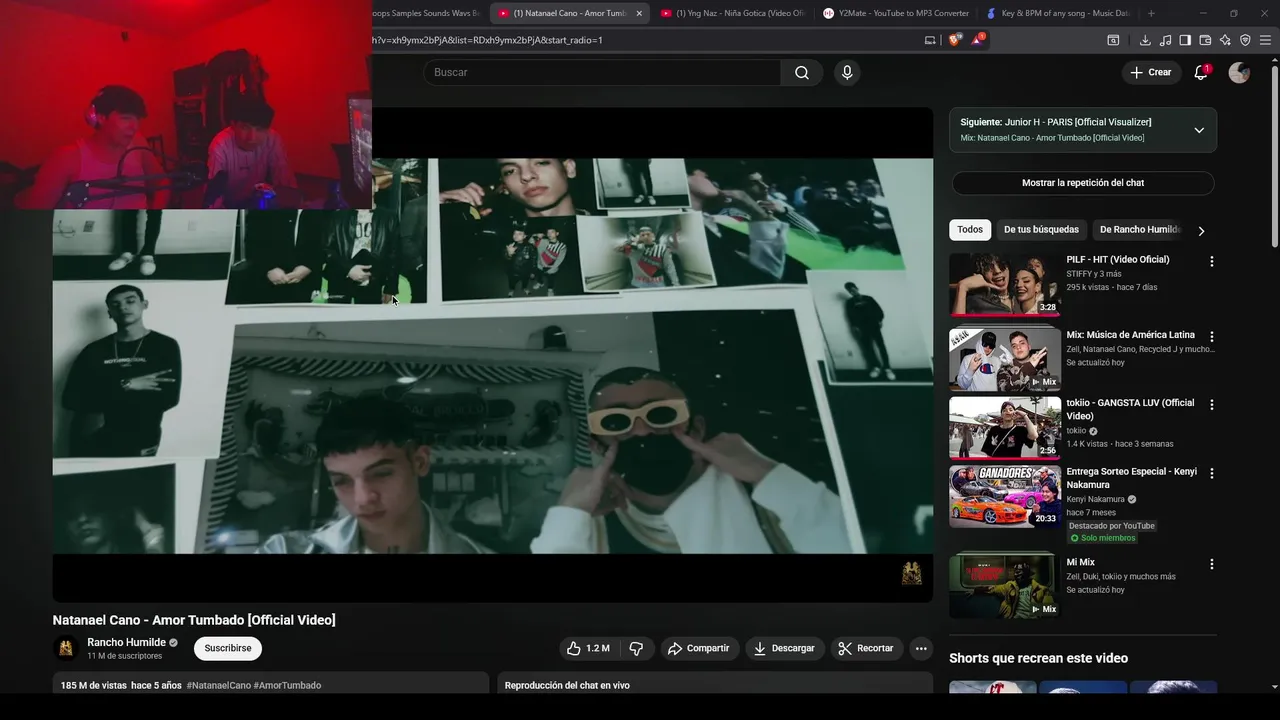Open options for Mi Mix

point(1211,564)
